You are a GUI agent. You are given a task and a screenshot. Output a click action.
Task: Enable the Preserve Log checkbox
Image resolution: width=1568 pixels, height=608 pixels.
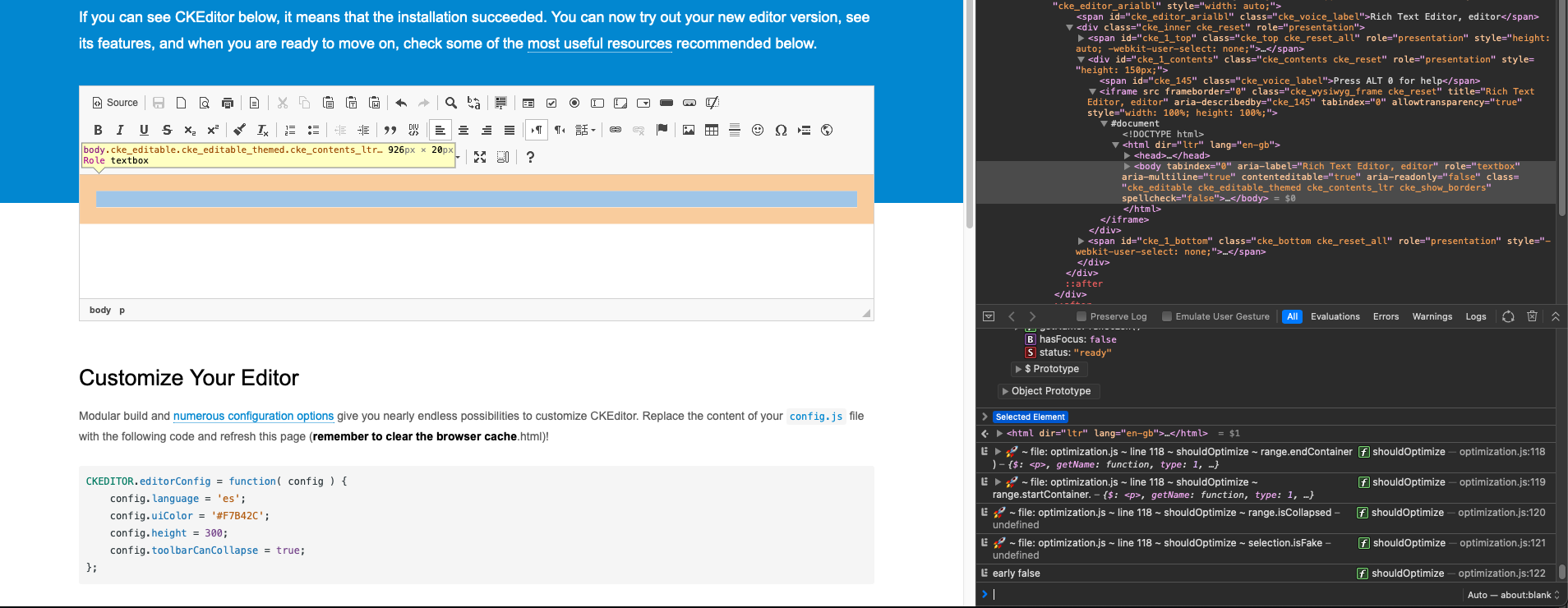click(1081, 316)
